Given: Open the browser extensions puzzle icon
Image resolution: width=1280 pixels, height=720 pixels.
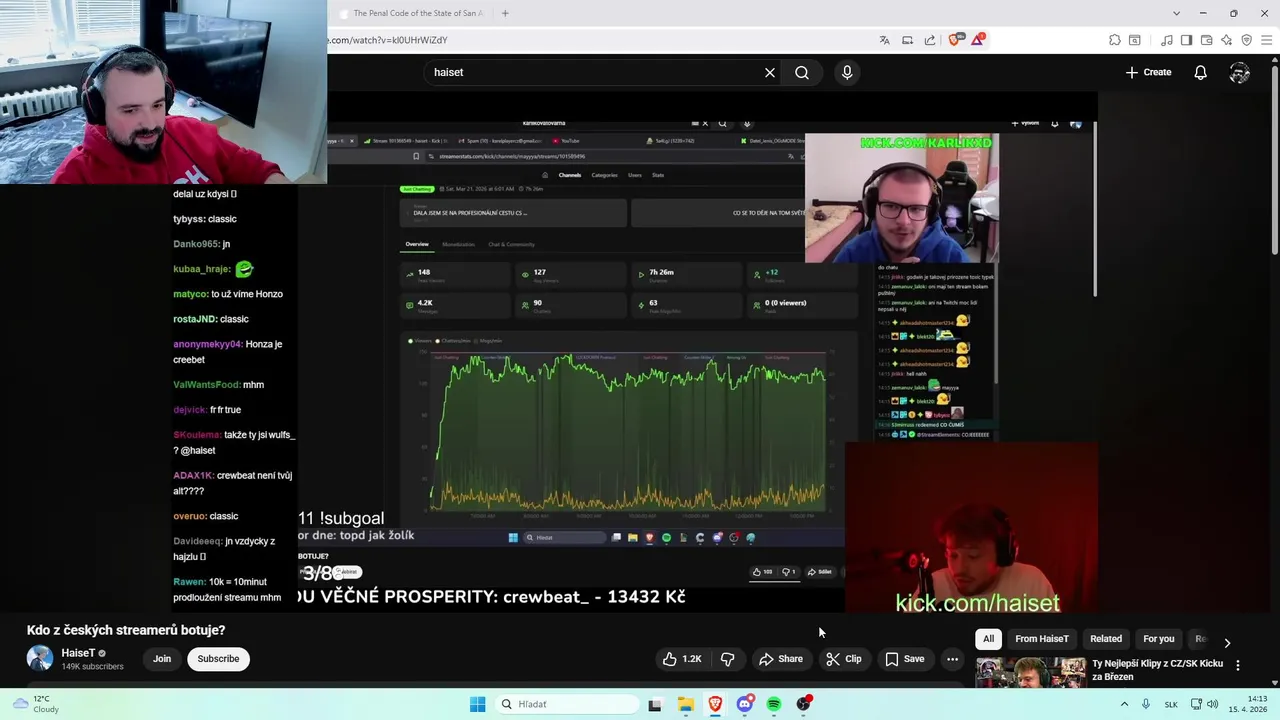Looking at the screenshot, I should [1115, 40].
